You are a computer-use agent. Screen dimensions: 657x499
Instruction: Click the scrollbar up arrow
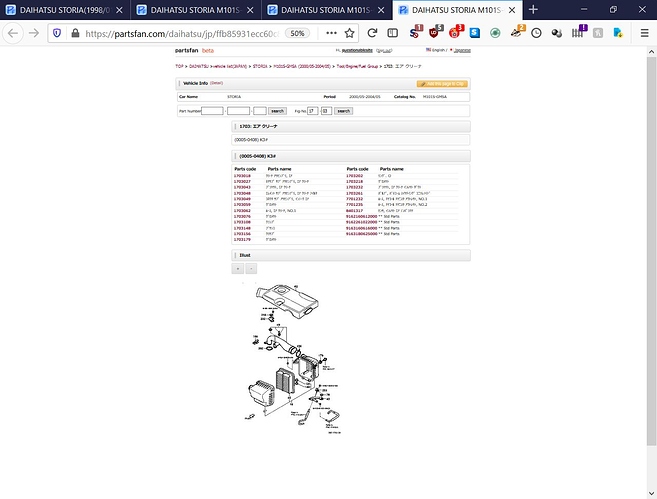(651, 52)
